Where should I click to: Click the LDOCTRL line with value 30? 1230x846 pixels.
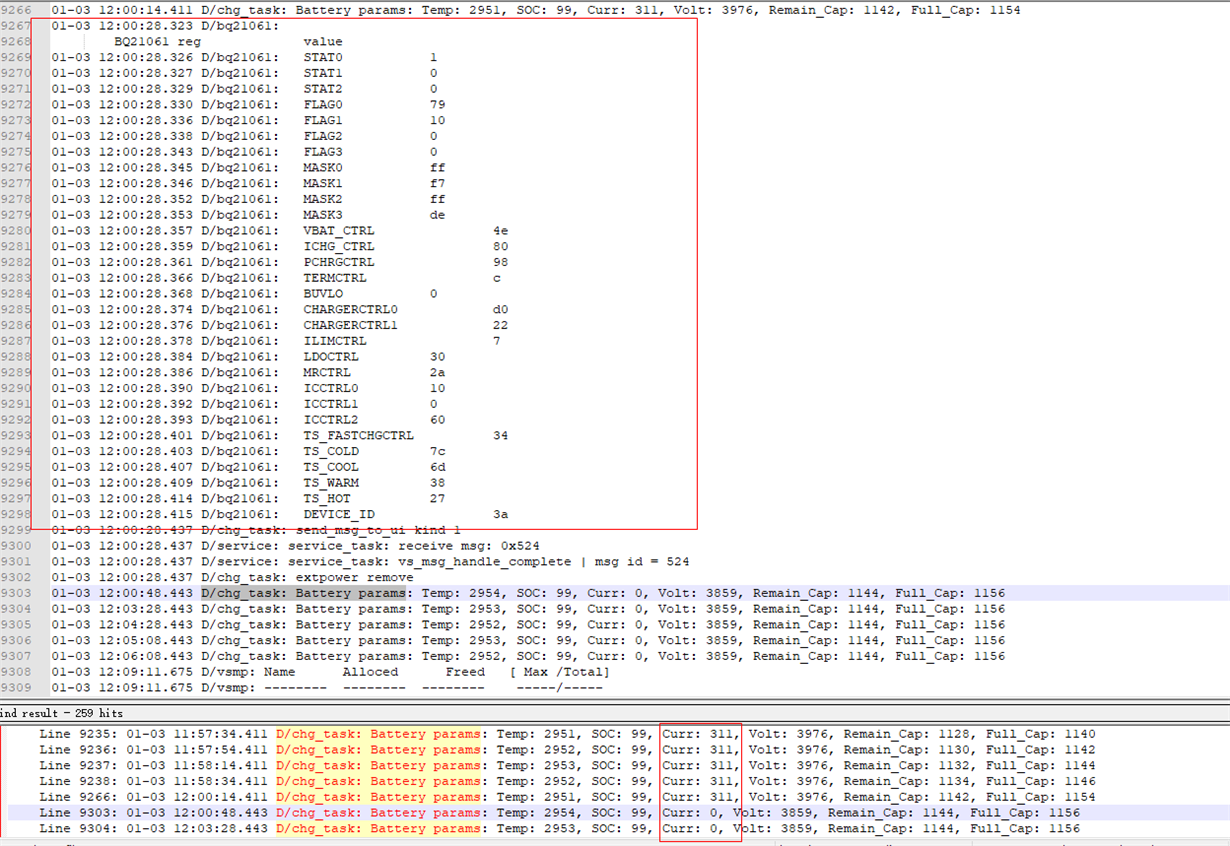click(248, 357)
